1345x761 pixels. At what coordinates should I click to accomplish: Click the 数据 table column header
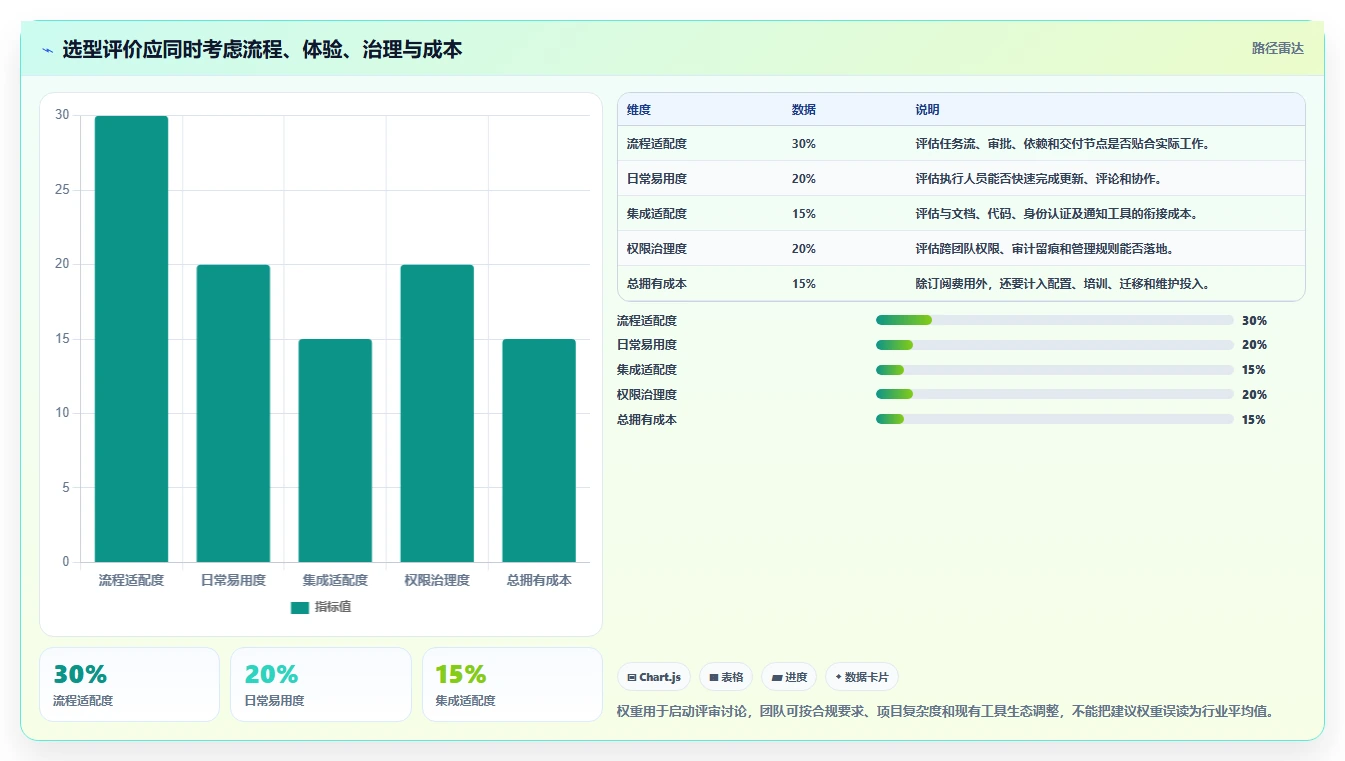tap(804, 110)
